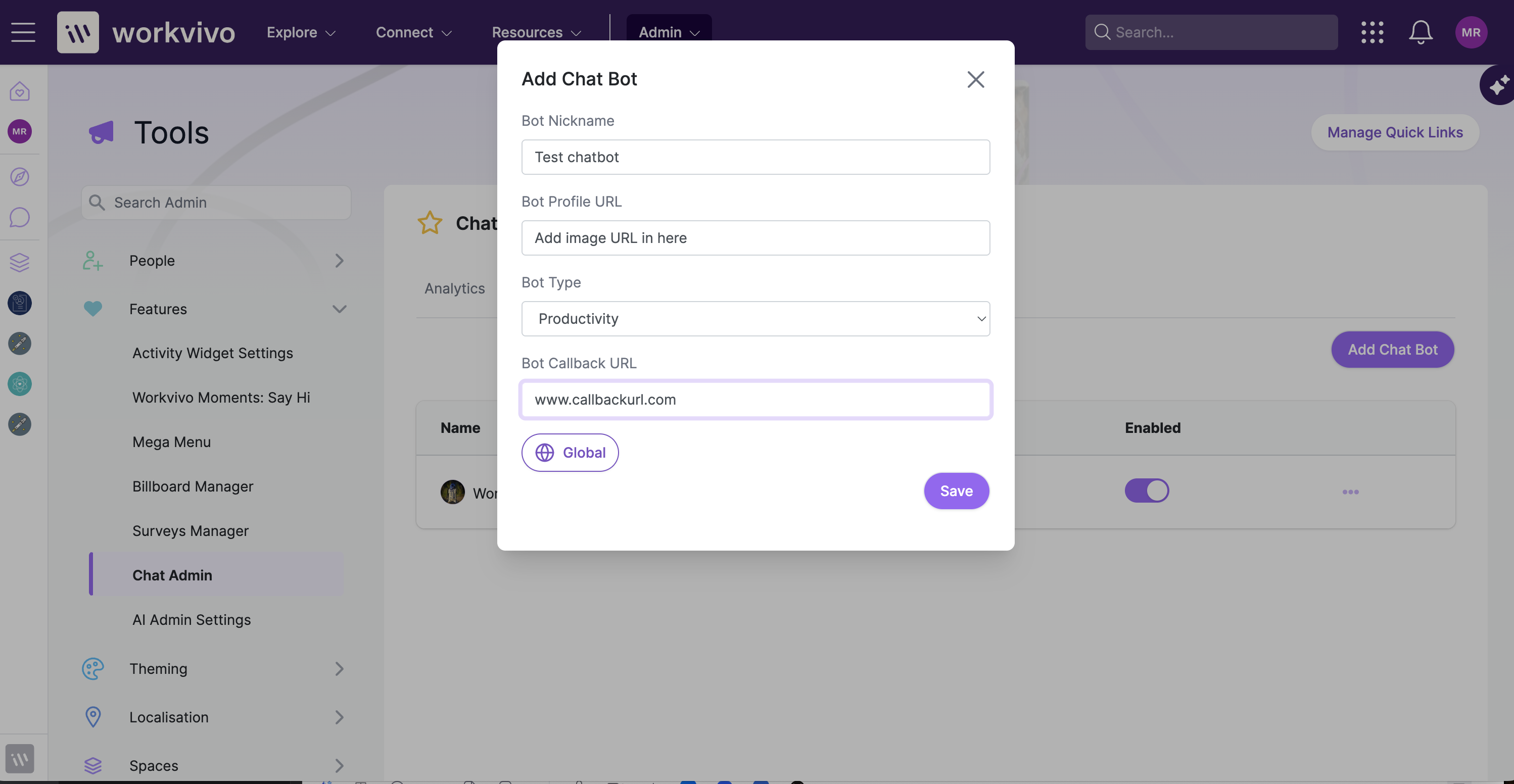Click the Bot Profile URL field
1514x784 pixels.
click(755, 238)
